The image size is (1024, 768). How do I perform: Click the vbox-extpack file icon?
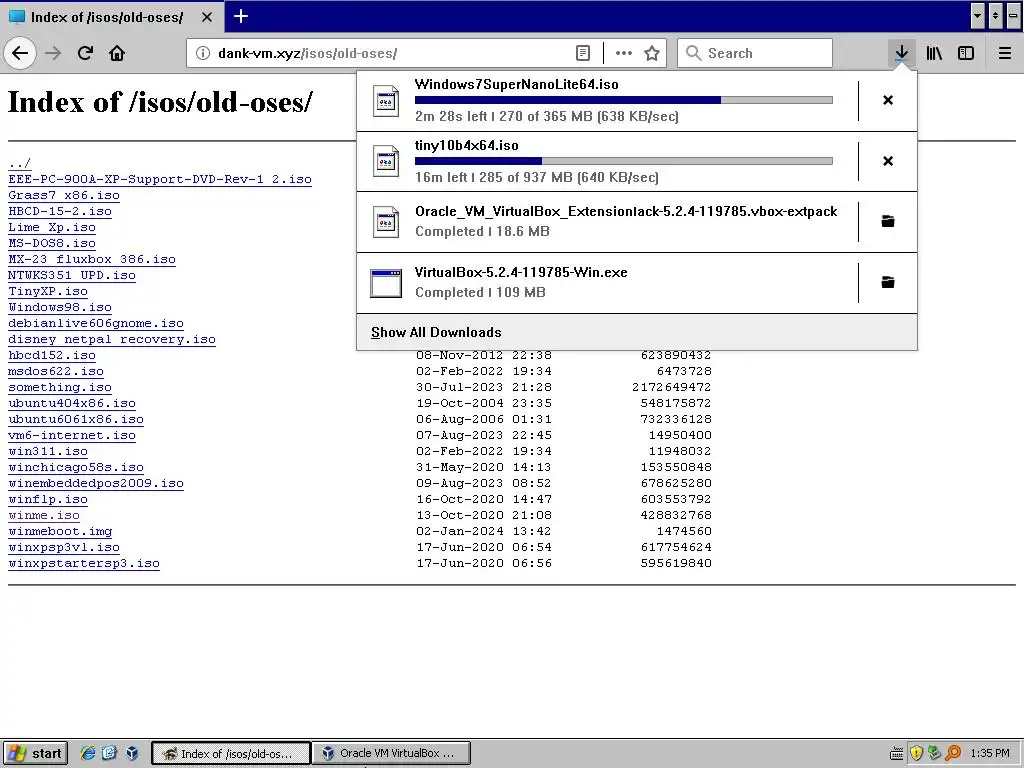click(x=385, y=222)
